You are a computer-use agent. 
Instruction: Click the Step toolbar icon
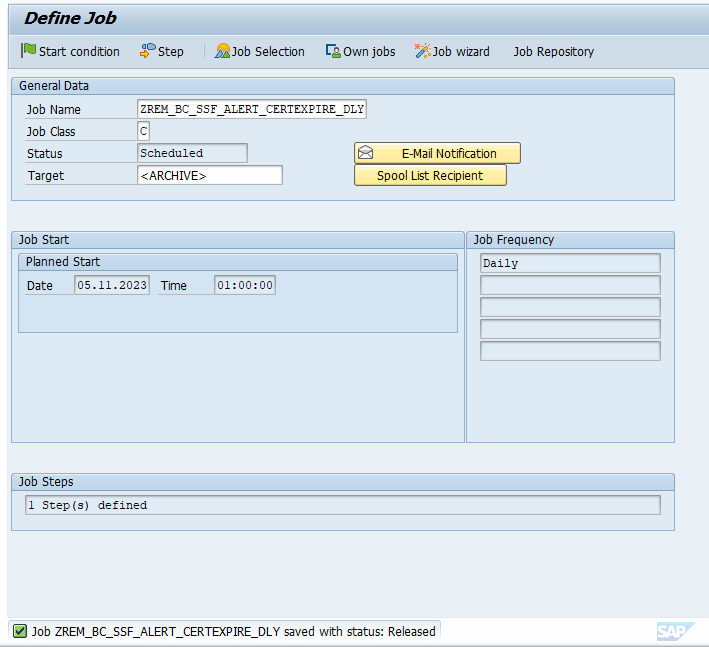point(148,51)
